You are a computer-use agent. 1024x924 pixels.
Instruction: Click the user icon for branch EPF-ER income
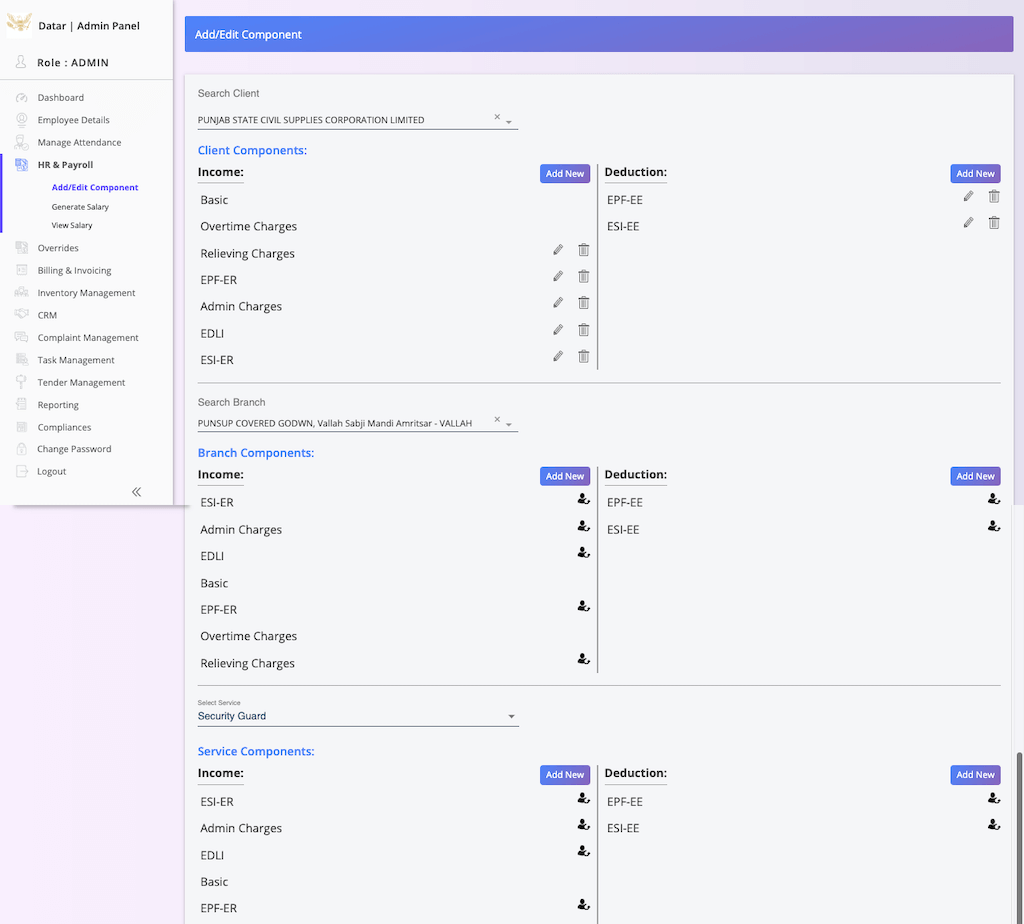pos(584,606)
